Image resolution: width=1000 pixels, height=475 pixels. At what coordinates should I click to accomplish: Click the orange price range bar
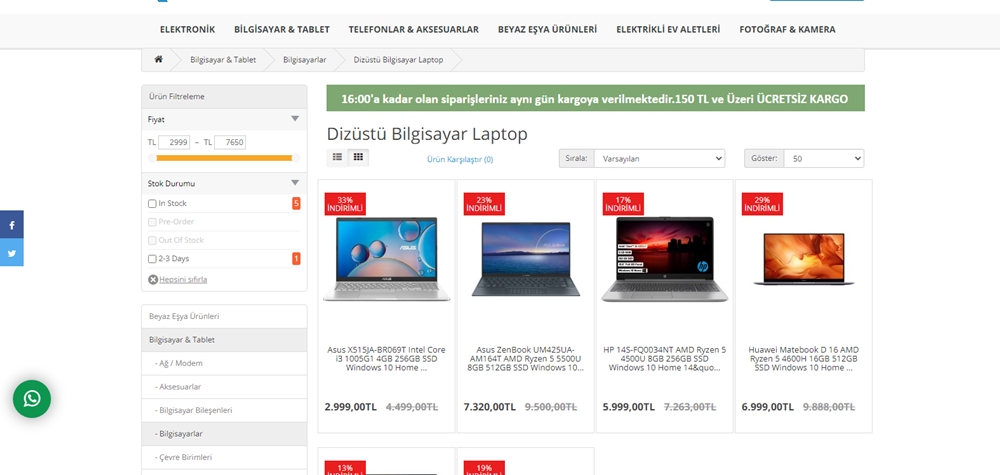coord(224,158)
